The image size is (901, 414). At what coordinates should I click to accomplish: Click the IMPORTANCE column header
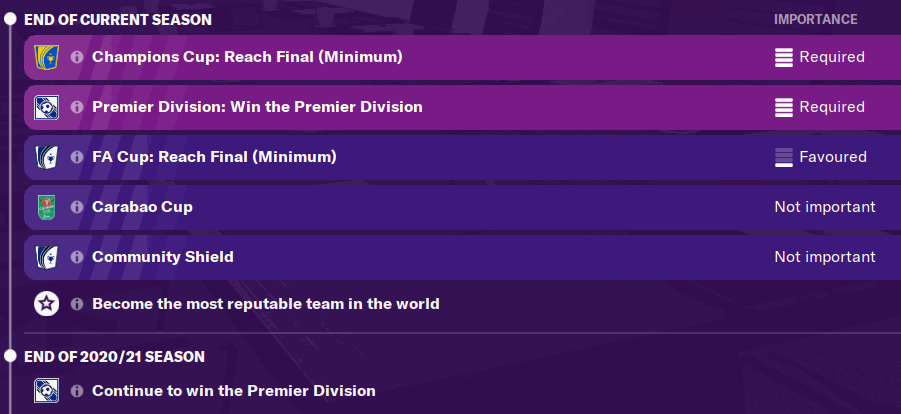(x=815, y=20)
